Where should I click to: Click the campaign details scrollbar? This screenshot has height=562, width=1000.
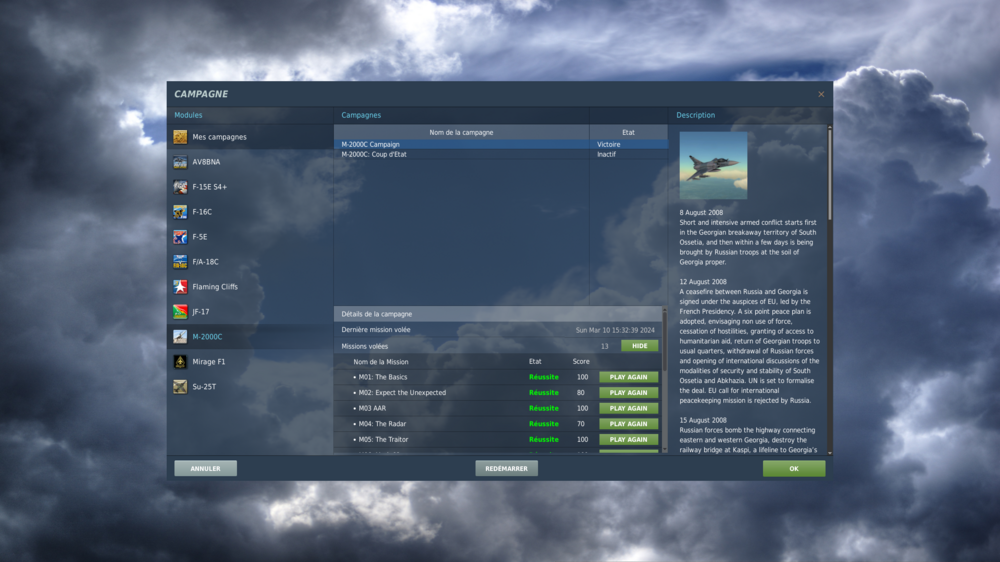click(x=665, y=340)
